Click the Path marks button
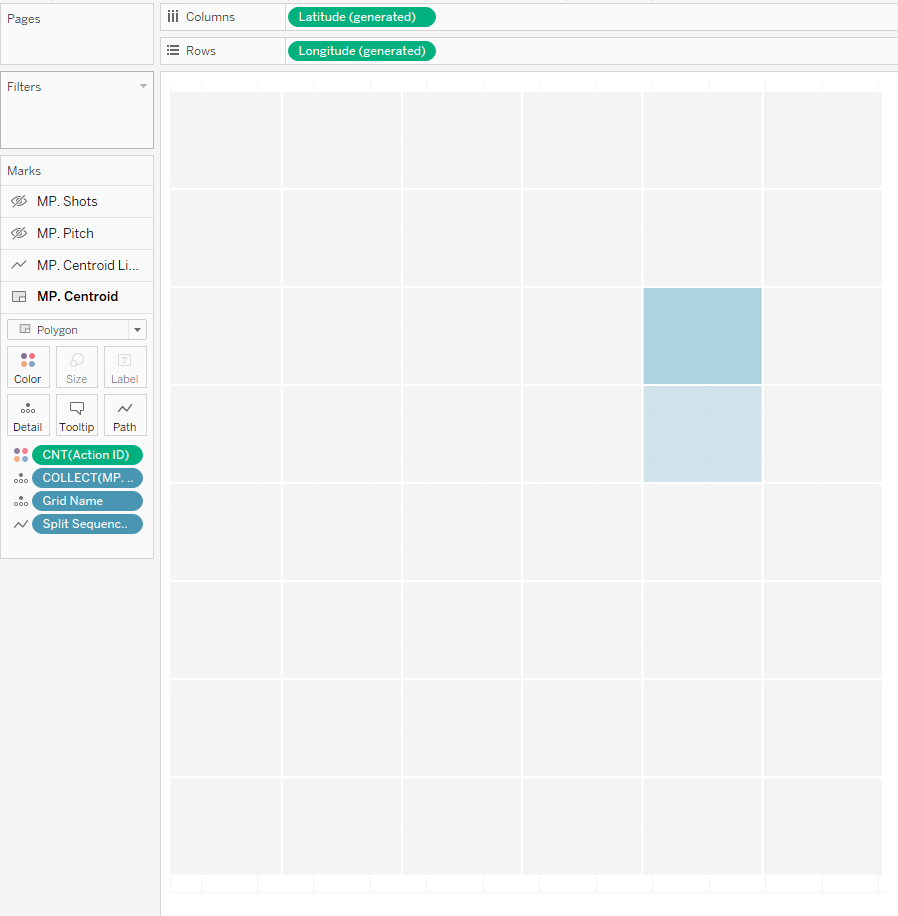 click(x=125, y=415)
